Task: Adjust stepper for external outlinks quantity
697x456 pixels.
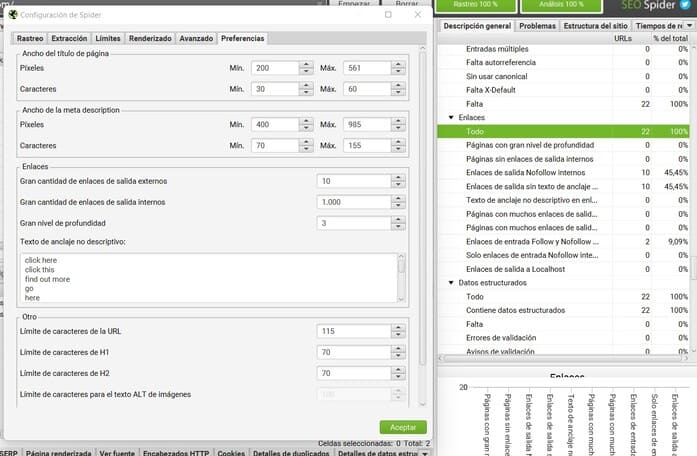Action: pyautogui.click(x=398, y=181)
